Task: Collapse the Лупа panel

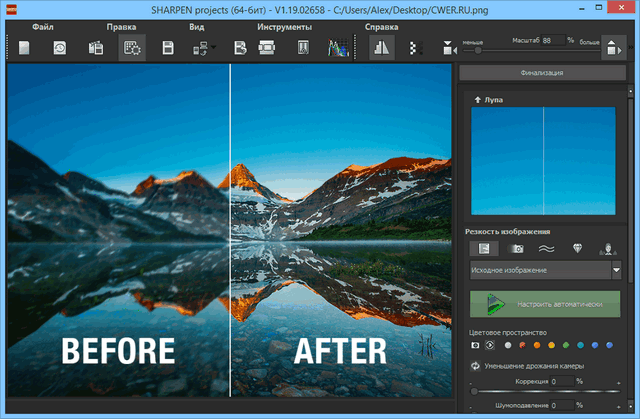Action: [478, 101]
